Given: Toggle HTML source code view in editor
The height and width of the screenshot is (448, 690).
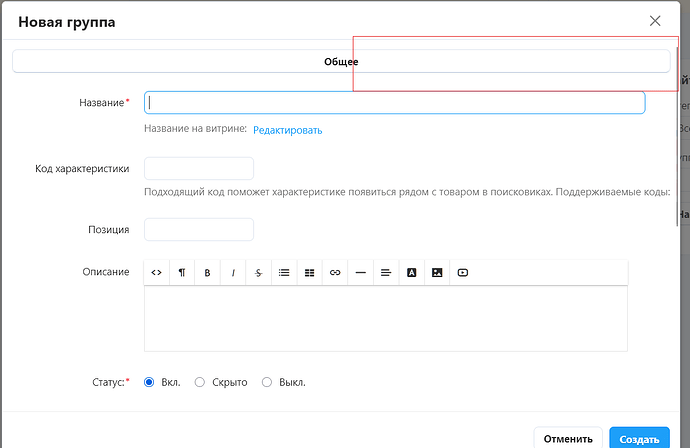Looking at the screenshot, I should (x=156, y=272).
